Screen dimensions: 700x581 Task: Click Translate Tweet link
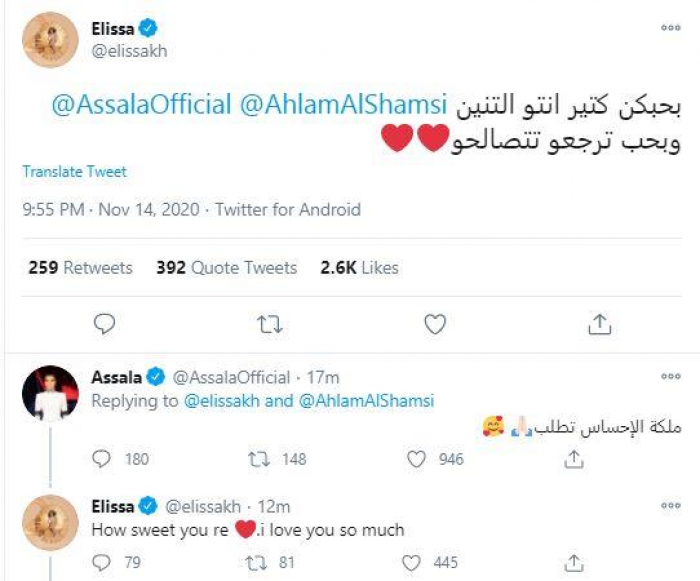(x=74, y=172)
